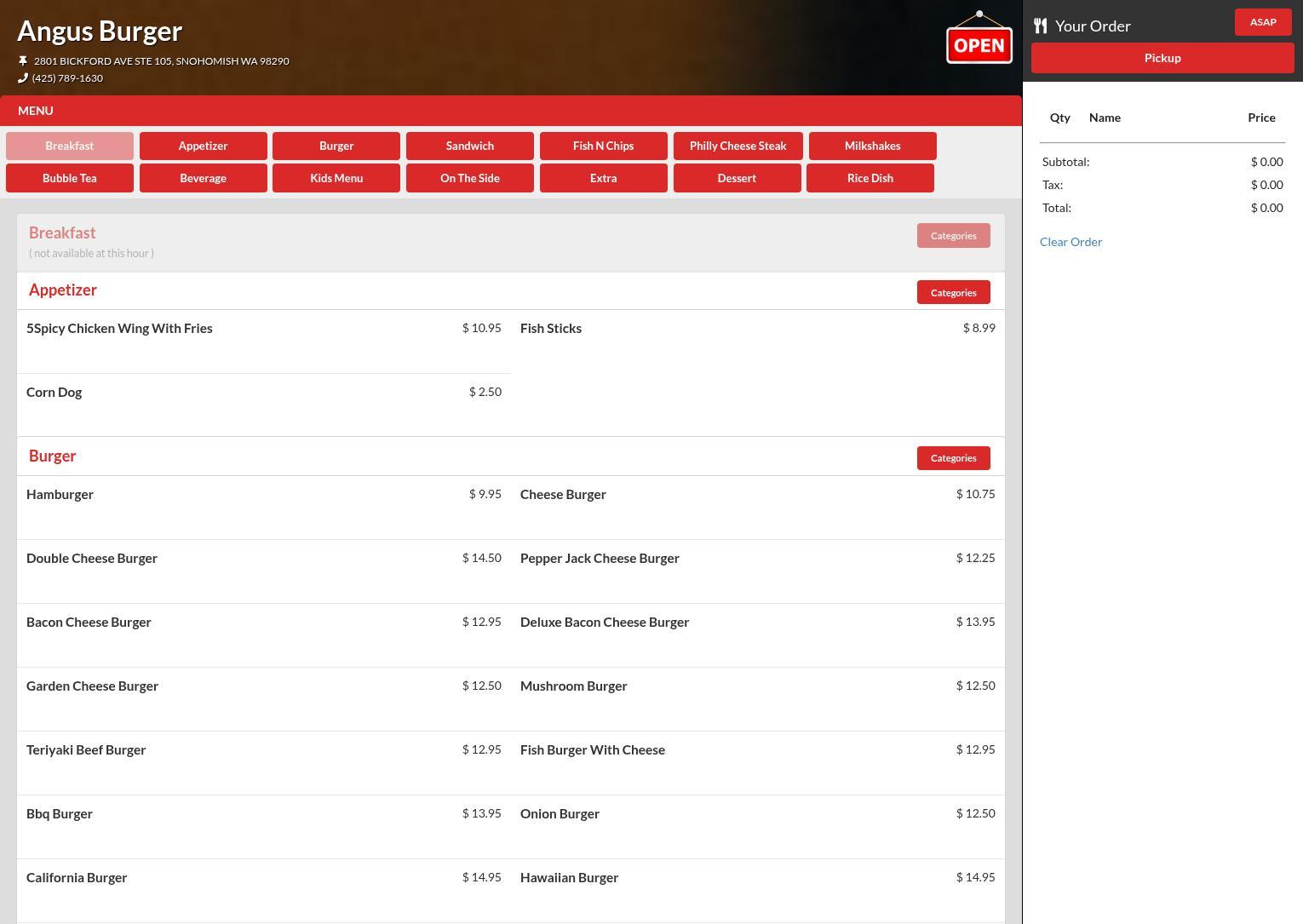1303x924 pixels.
Task: Open the ASAP order time selector
Action: point(1262,22)
